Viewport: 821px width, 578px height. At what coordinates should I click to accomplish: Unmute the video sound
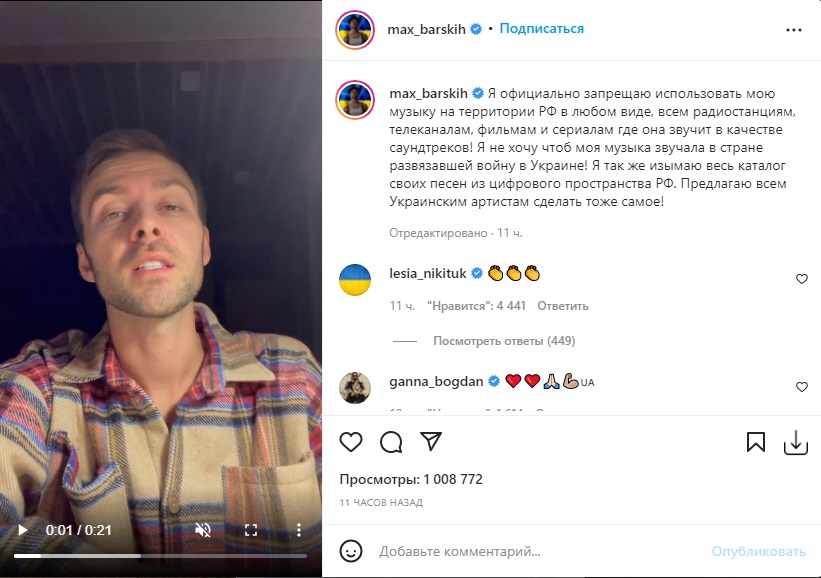coord(203,530)
